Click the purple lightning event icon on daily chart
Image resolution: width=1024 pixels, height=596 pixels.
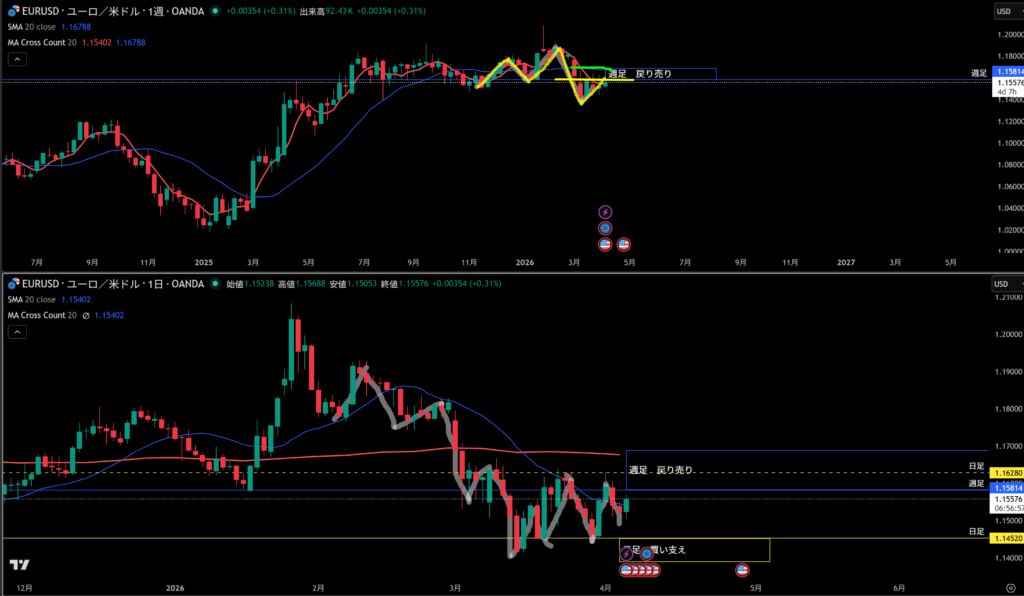[x=627, y=554]
